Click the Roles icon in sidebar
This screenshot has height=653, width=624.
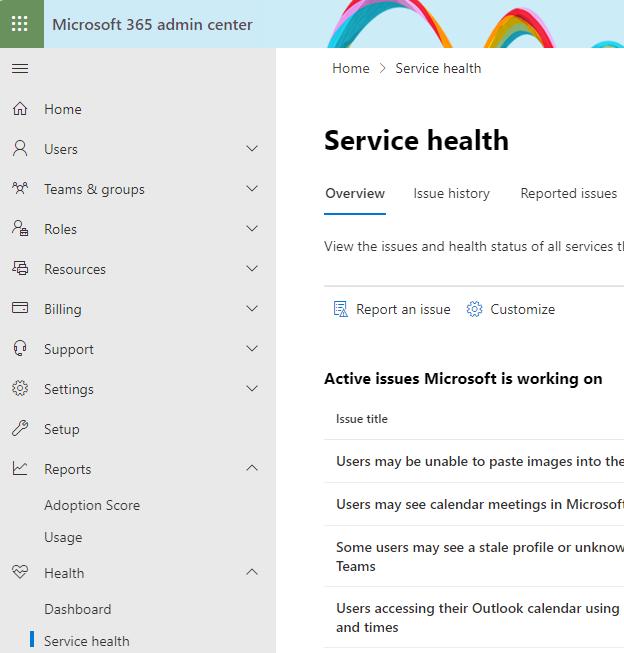pyautogui.click(x=20, y=228)
